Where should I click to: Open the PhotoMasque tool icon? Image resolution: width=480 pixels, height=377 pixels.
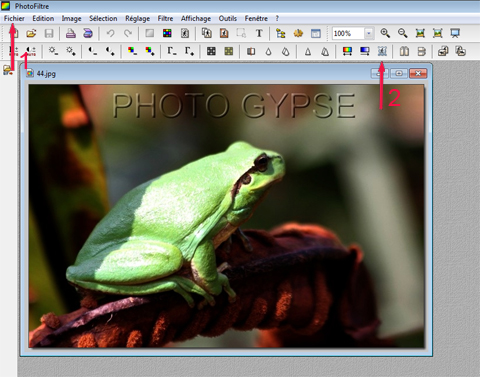point(382,51)
